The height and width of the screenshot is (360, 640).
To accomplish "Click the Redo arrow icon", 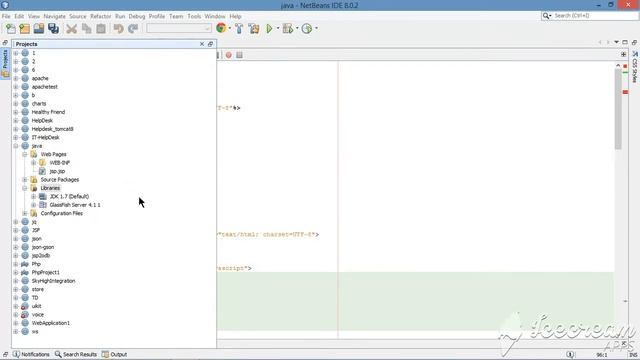I will (133, 29).
